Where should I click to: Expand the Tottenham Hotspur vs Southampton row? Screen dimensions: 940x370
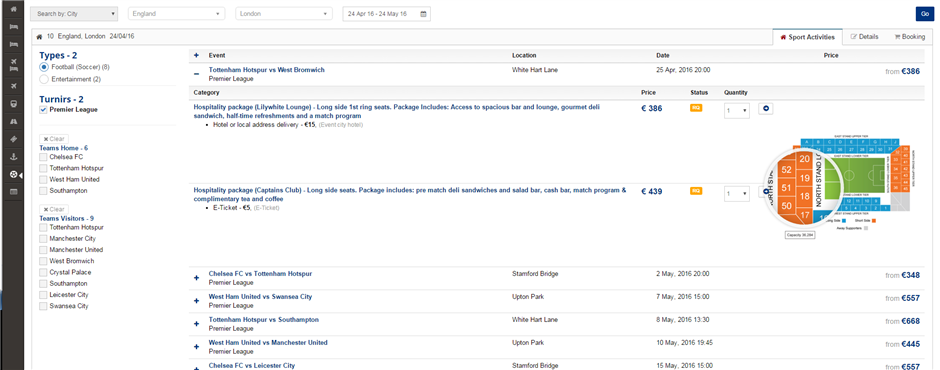click(196, 324)
